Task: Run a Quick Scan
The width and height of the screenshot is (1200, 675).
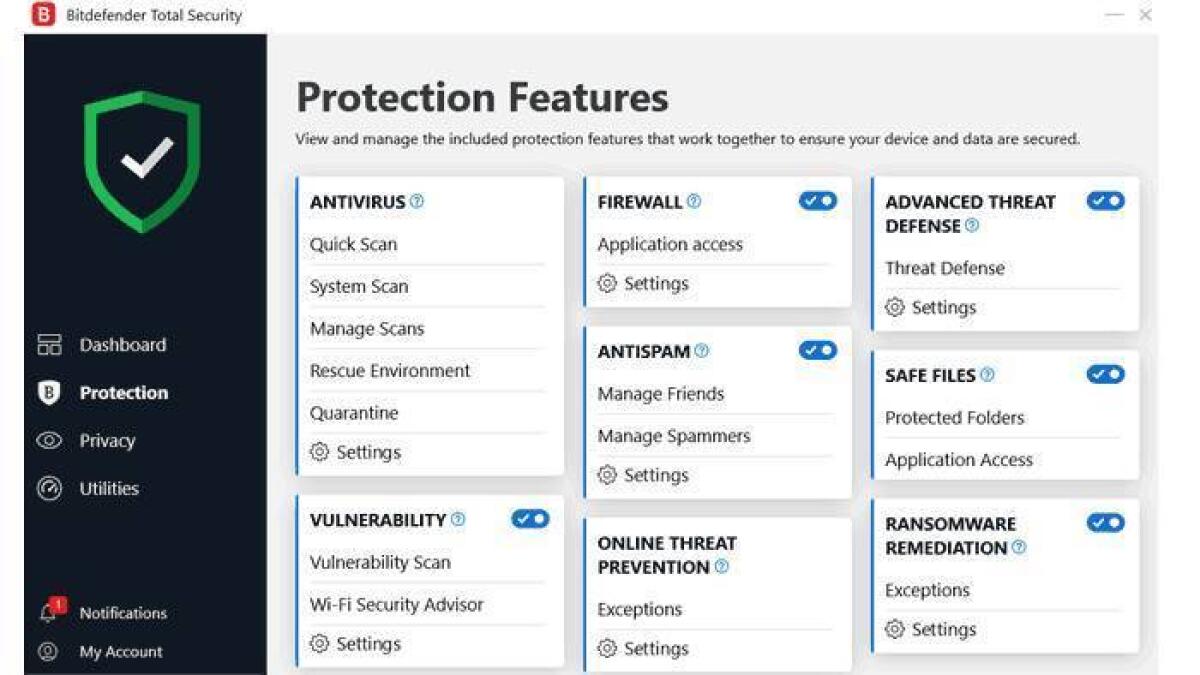Action: pyautogui.click(x=353, y=244)
